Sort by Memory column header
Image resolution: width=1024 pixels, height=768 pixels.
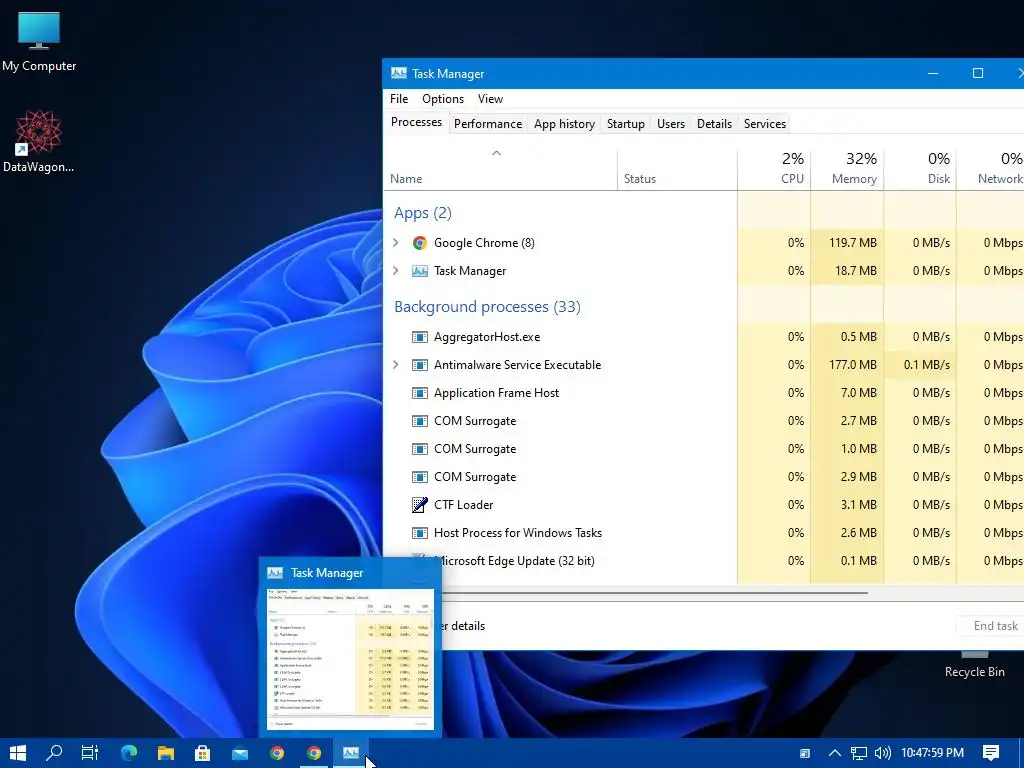point(847,168)
